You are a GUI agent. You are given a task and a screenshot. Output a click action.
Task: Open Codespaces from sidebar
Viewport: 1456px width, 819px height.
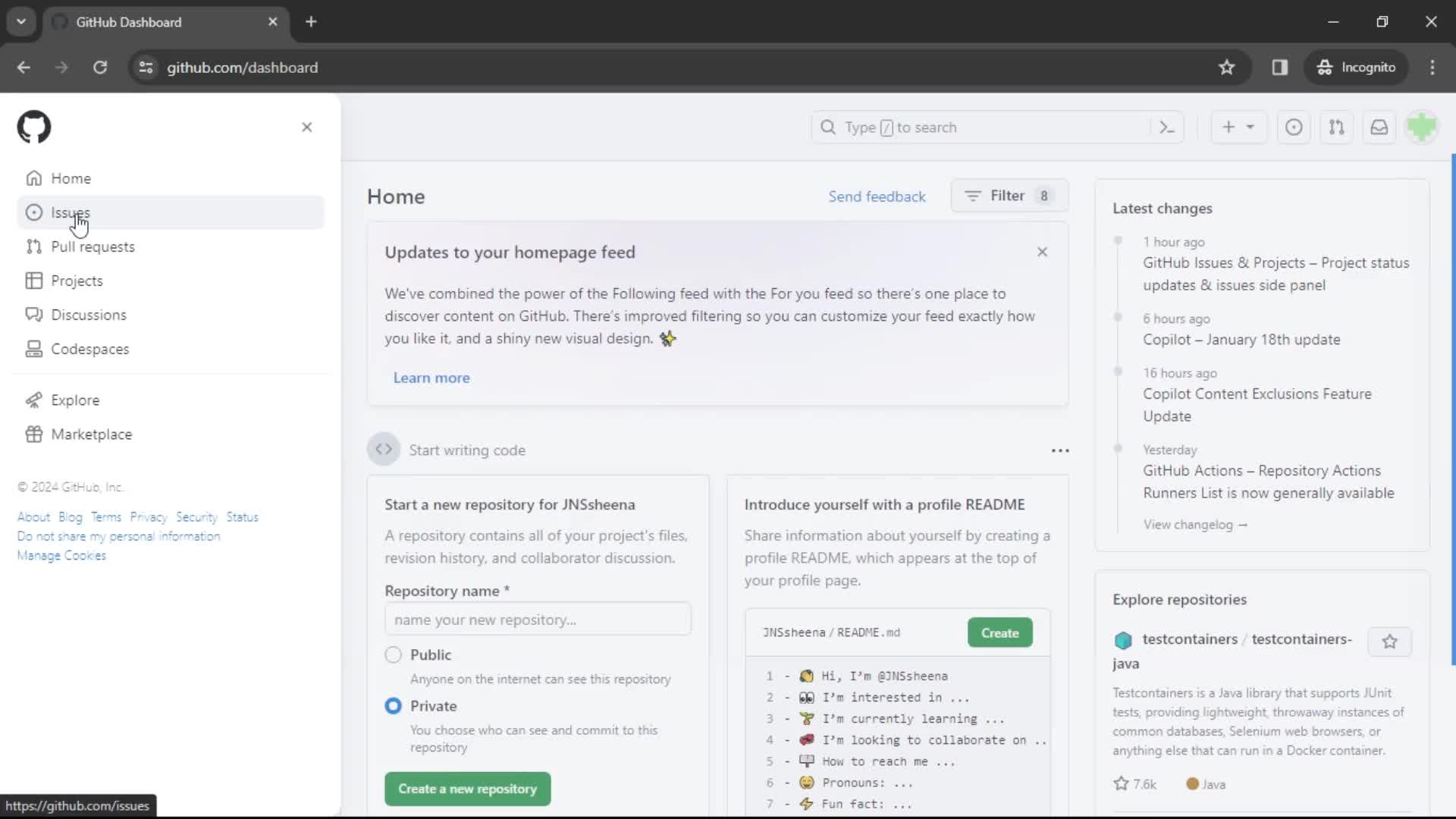(90, 349)
